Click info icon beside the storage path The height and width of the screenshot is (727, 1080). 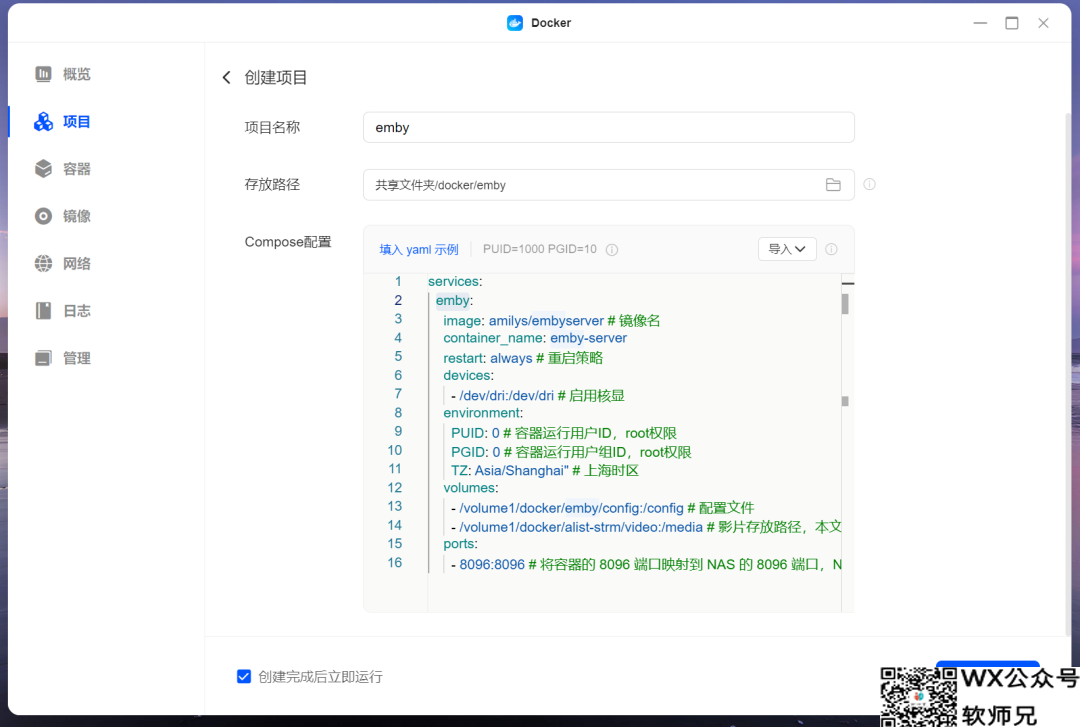coord(869,185)
